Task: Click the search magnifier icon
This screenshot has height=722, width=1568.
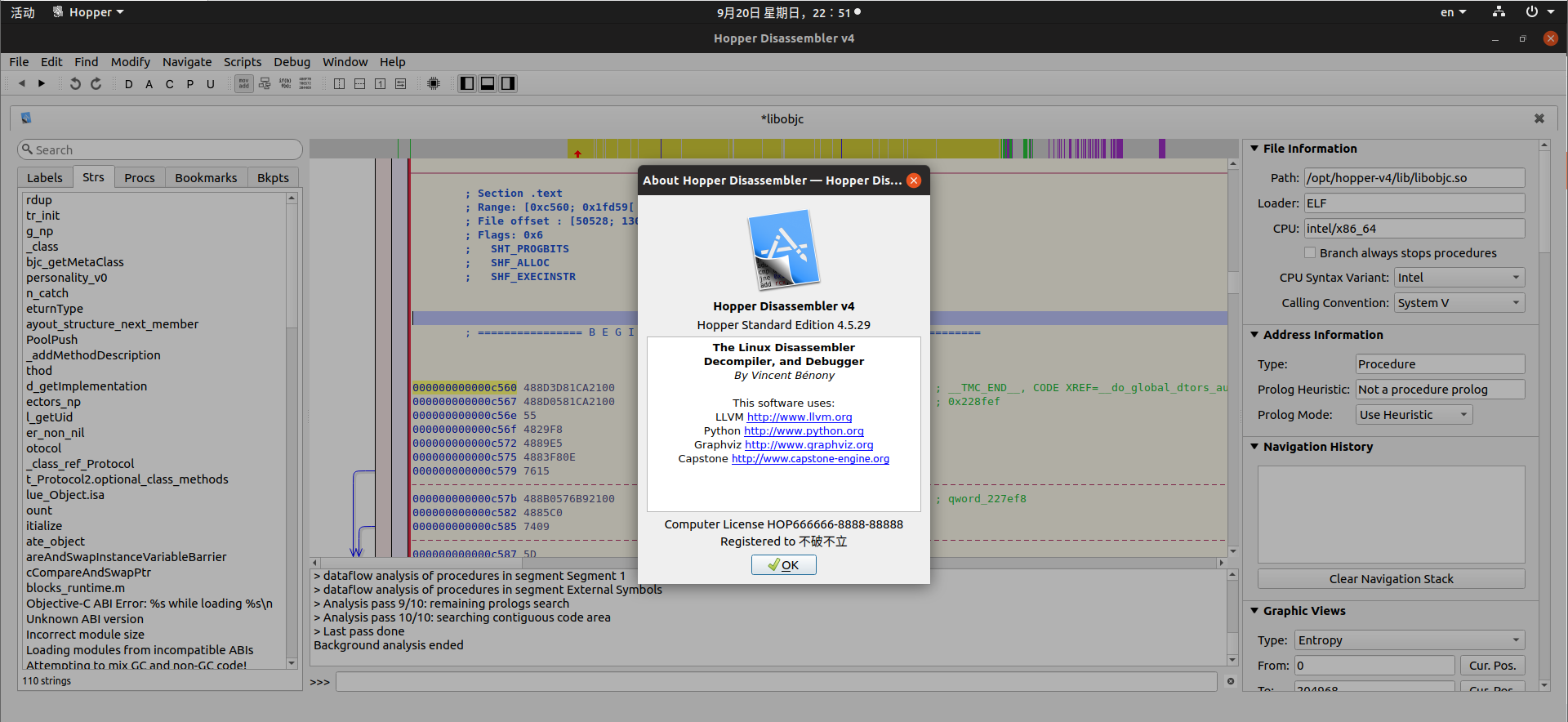Action: click(x=28, y=149)
